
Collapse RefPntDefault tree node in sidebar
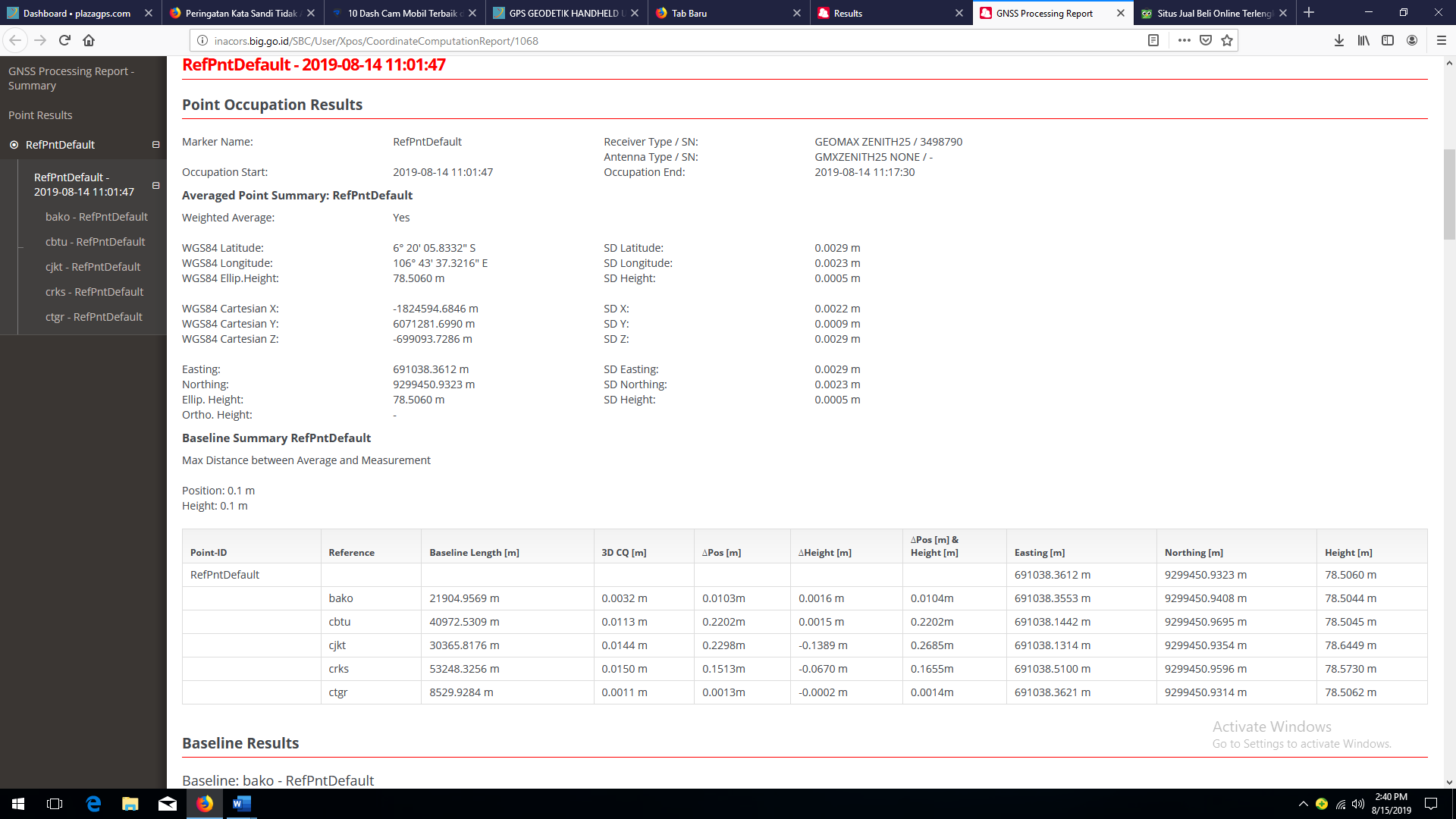click(155, 145)
